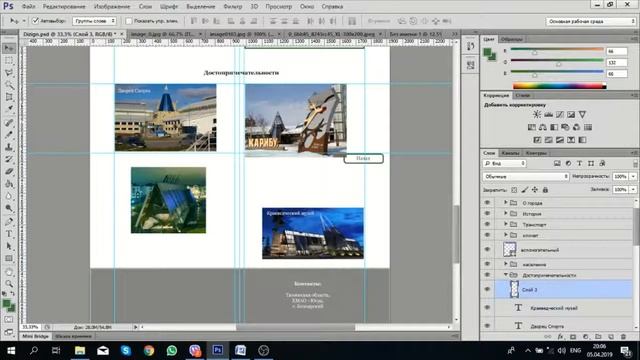Add layer mask icon
The height and width of the screenshot is (360, 640).
pos(573,337)
